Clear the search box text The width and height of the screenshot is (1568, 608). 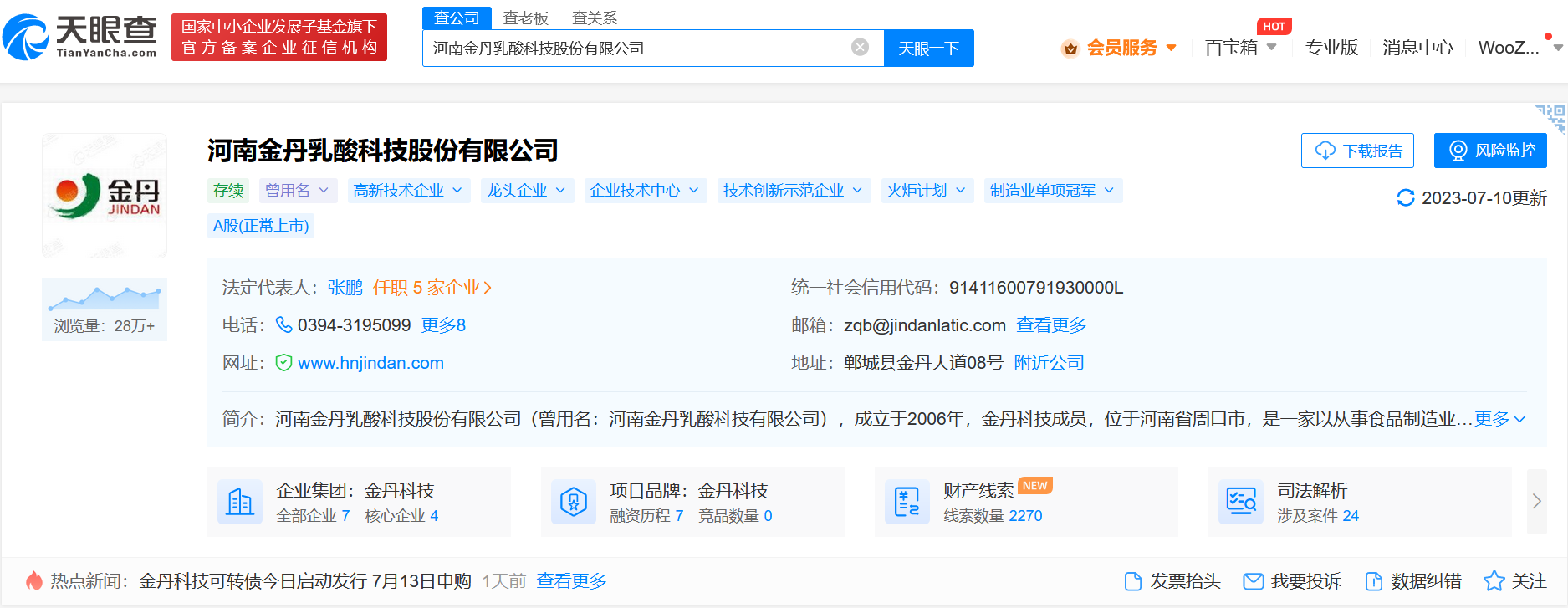(x=860, y=48)
